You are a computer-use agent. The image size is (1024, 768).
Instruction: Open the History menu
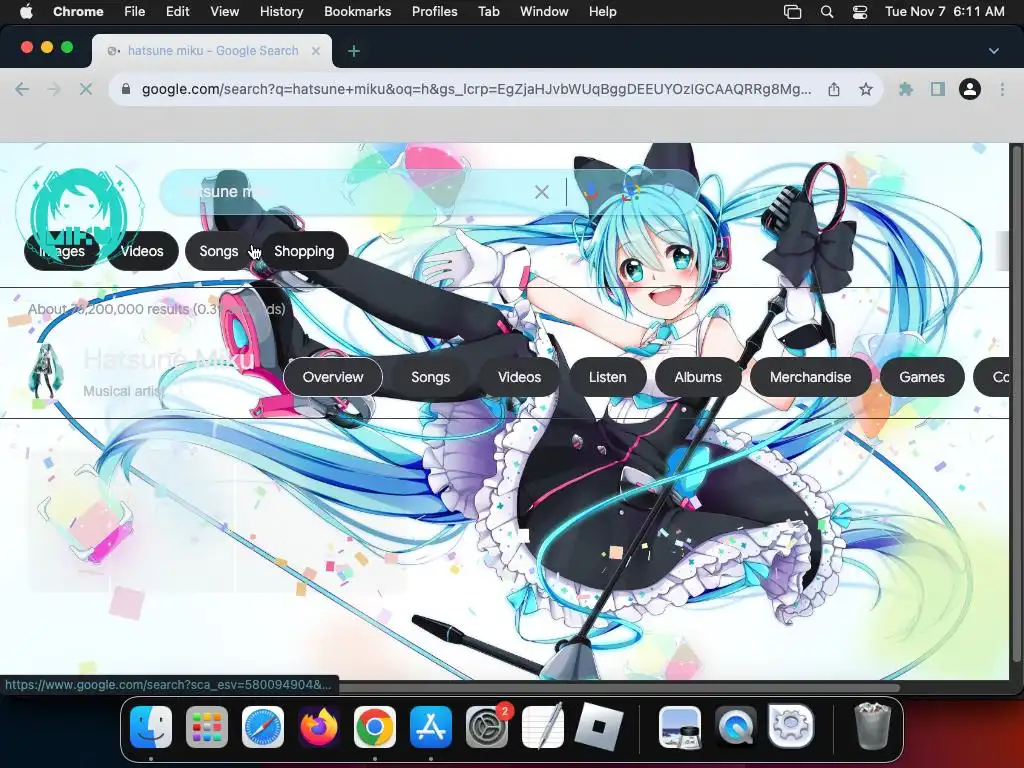[281, 12]
